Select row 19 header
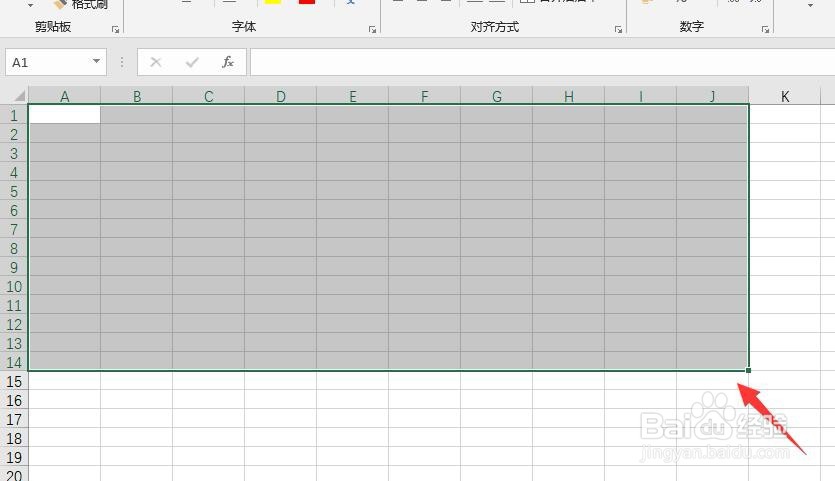This screenshot has width=835, height=481. [x=14, y=458]
